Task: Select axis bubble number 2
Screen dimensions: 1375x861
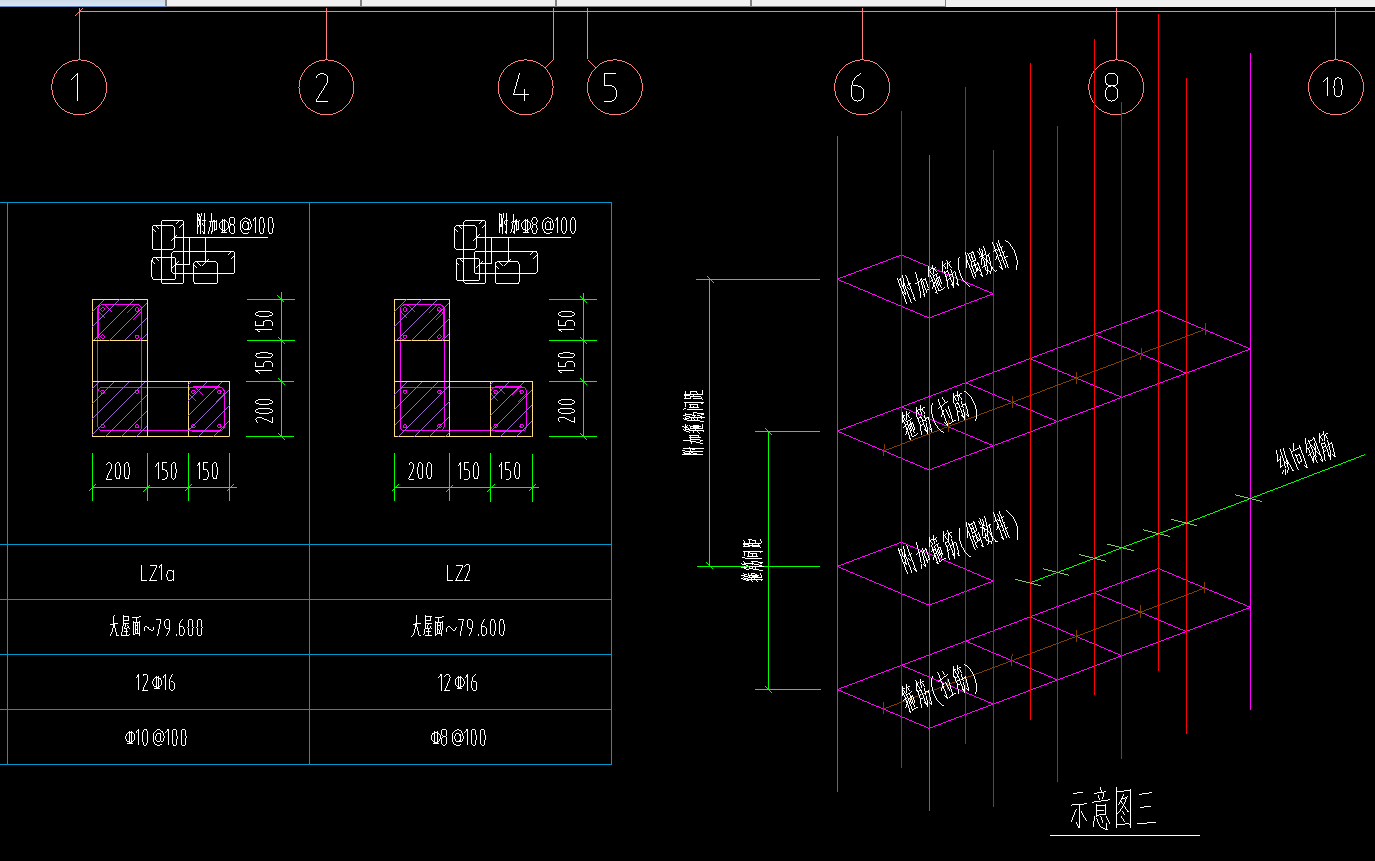Action: point(326,87)
